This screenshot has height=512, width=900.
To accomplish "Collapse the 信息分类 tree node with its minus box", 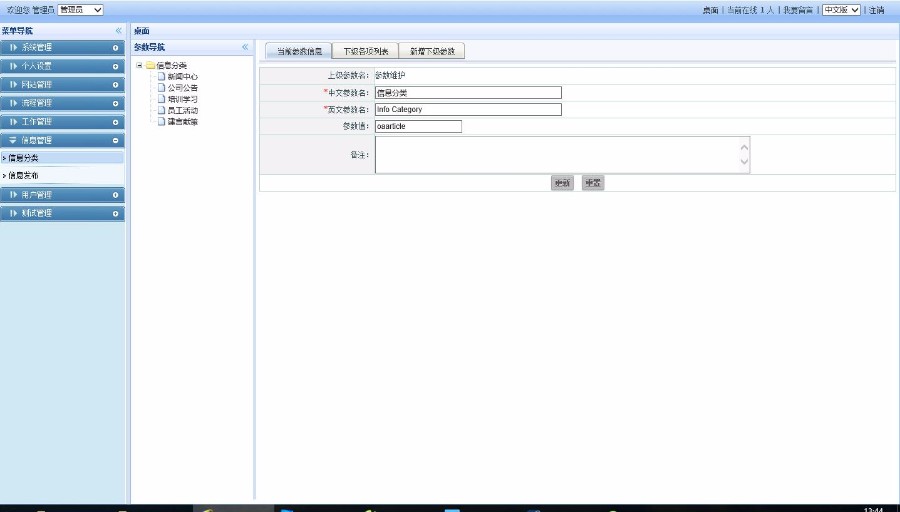I will 139,65.
